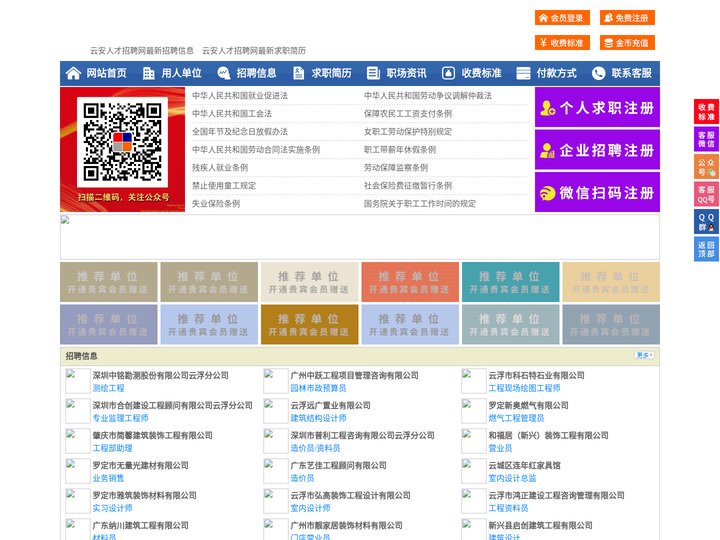Viewport: 720px width, 540px height.
Task: Open 网站首页 navigation menu item
Action: tap(106, 73)
